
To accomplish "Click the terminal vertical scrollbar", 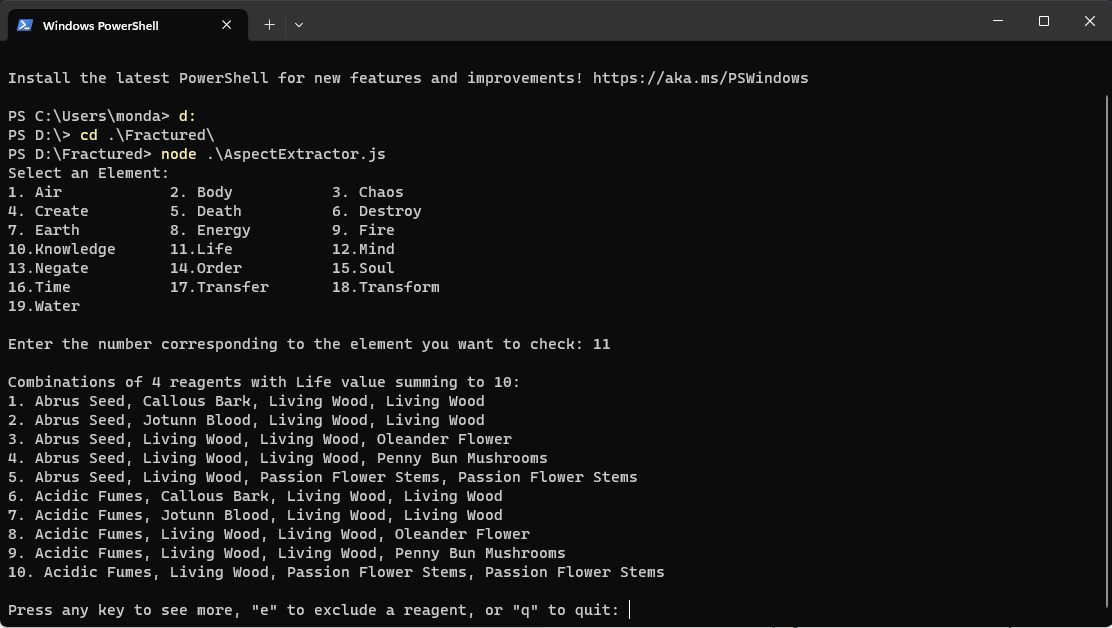I will 1106,354.
